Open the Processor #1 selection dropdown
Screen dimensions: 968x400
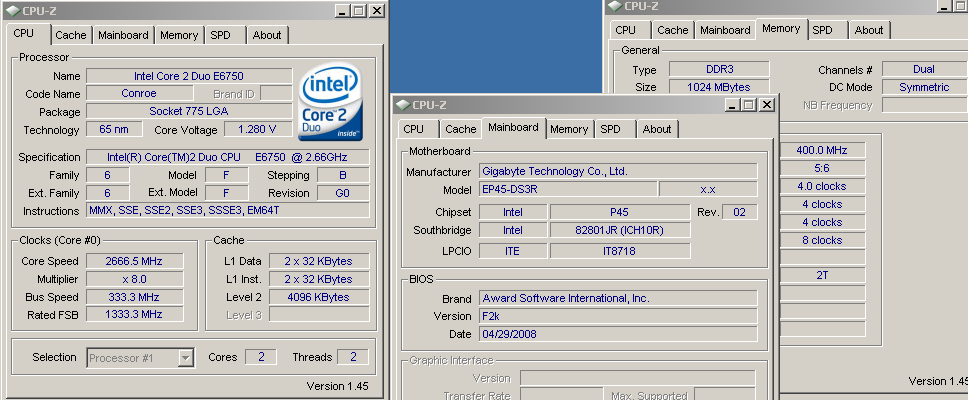[x=186, y=357]
